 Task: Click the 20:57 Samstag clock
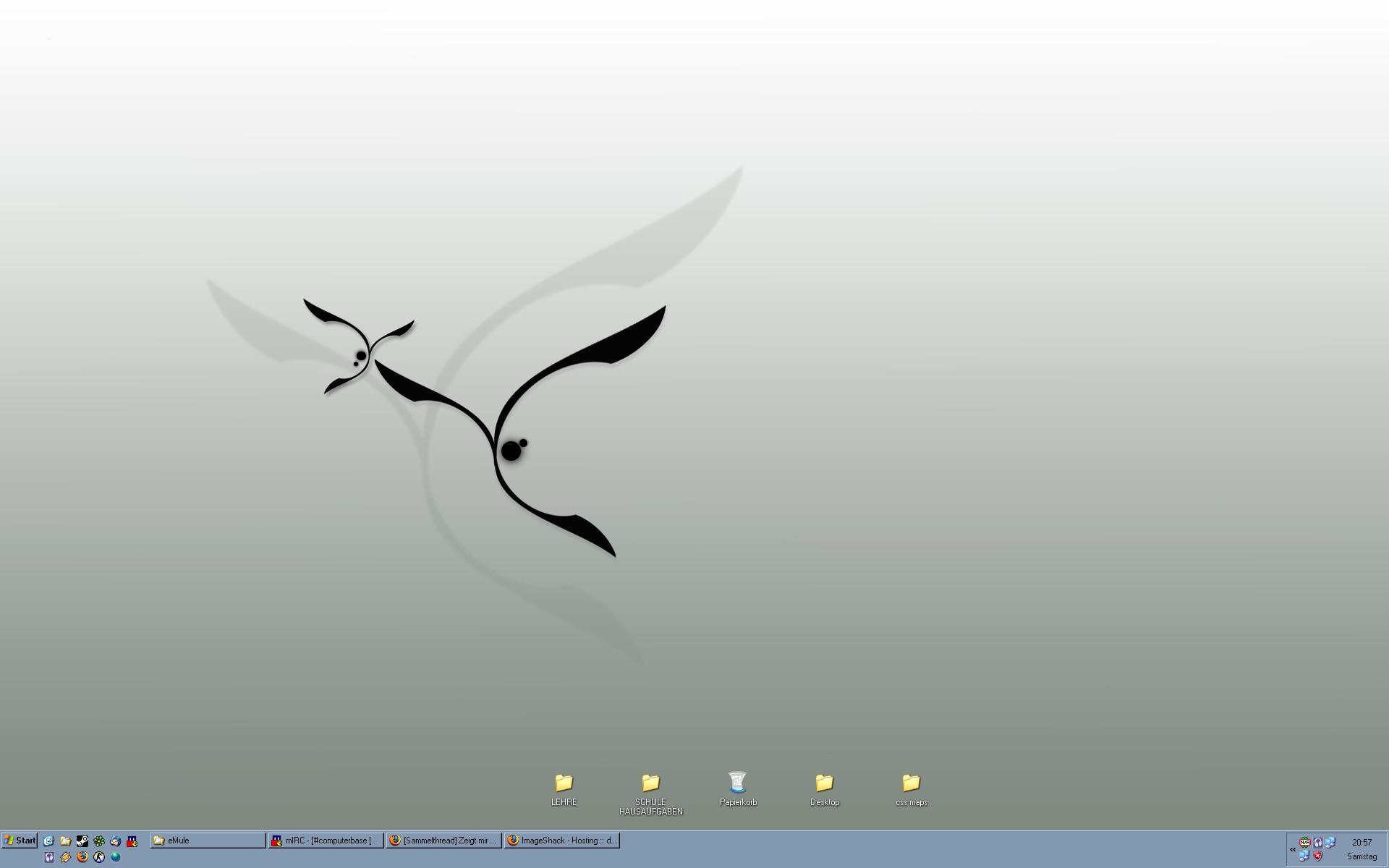point(1362,849)
